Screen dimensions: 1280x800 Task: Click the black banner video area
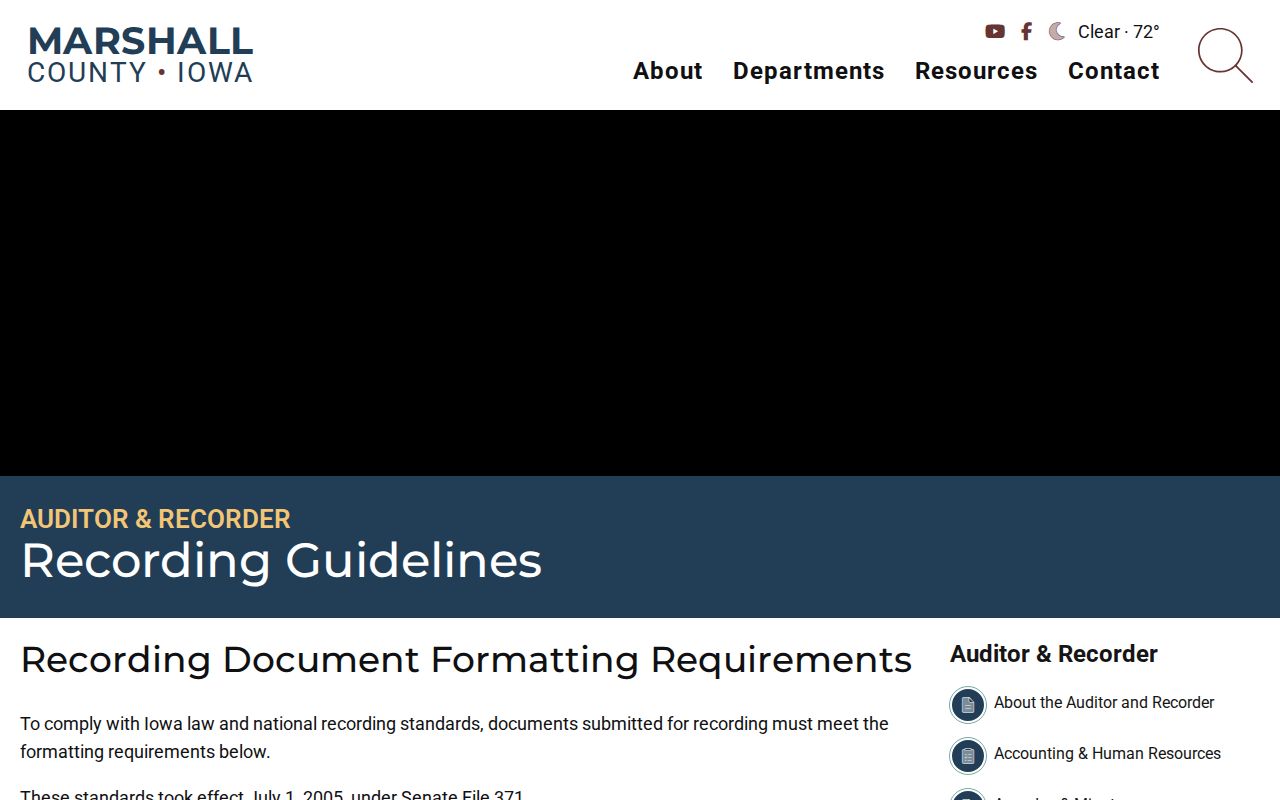(x=640, y=293)
